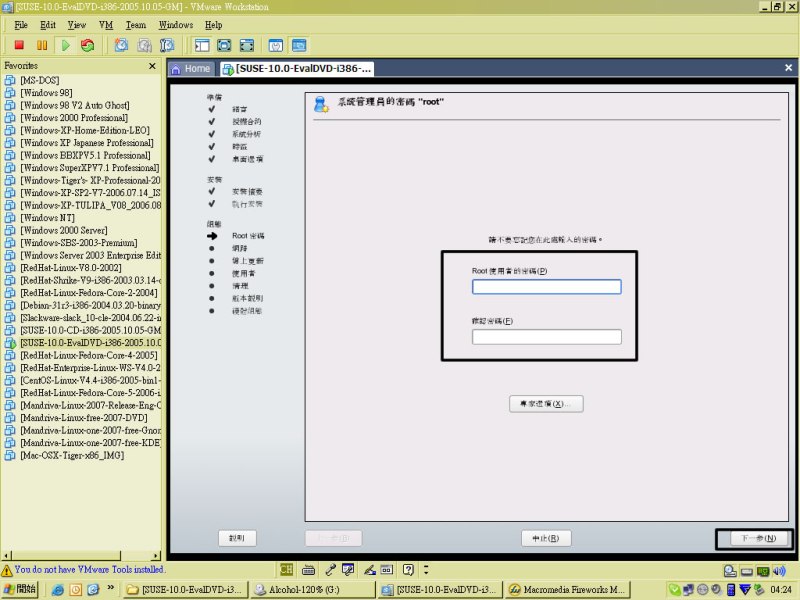This screenshot has width=800, height=600.
Task: Open the Team menu
Action: coord(136,25)
